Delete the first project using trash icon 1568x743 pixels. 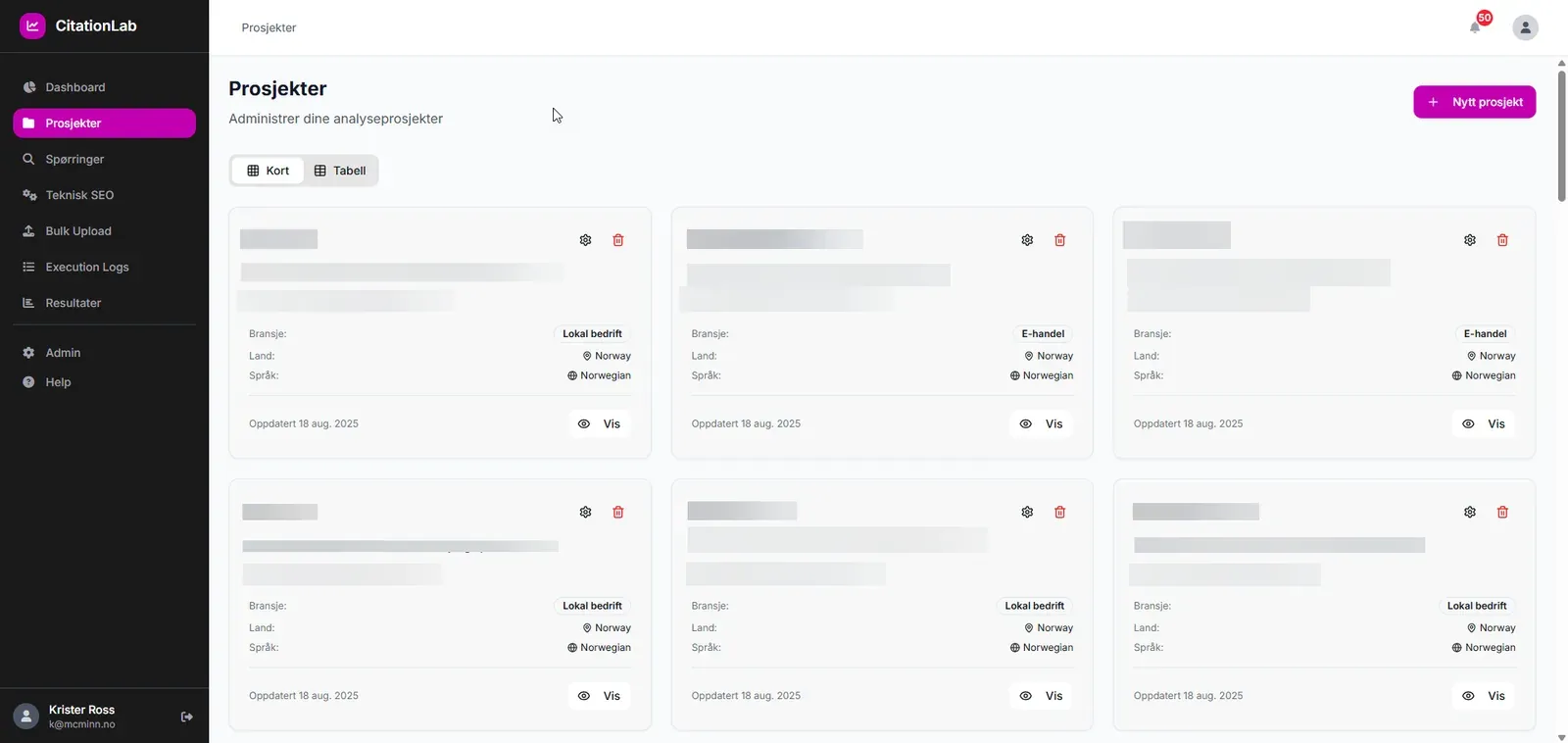pyautogui.click(x=618, y=240)
